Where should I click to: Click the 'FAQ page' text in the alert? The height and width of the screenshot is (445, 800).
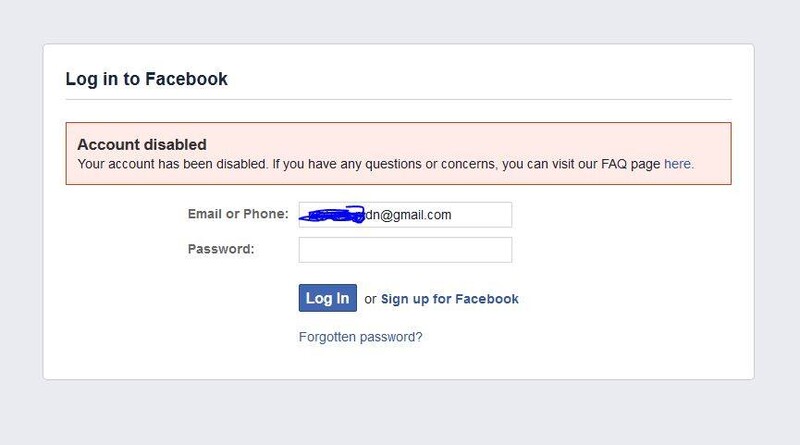click(x=631, y=164)
